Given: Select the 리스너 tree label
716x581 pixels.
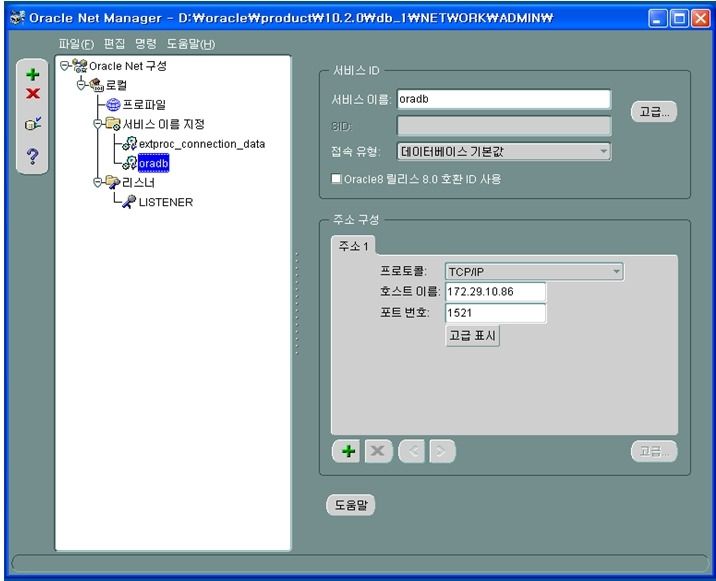Looking at the screenshot, I should click(138, 183).
